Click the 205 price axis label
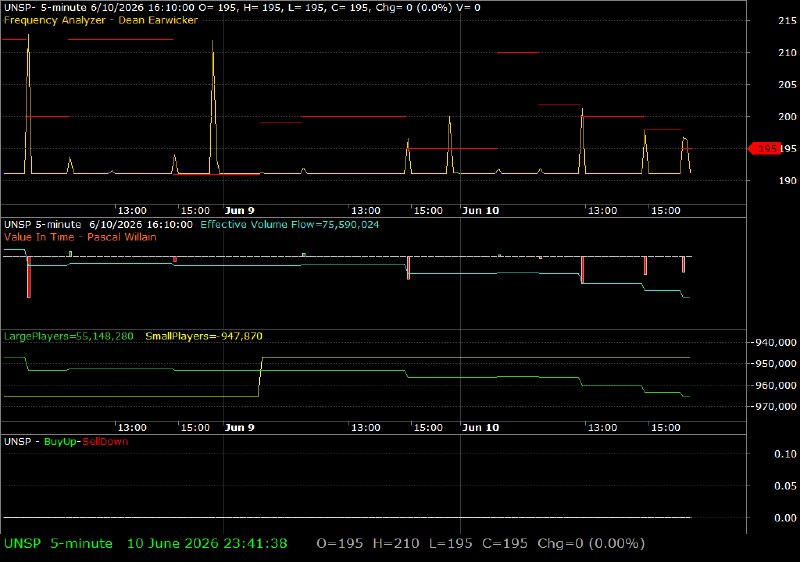 pyautogui.click(x=787, y=85)
